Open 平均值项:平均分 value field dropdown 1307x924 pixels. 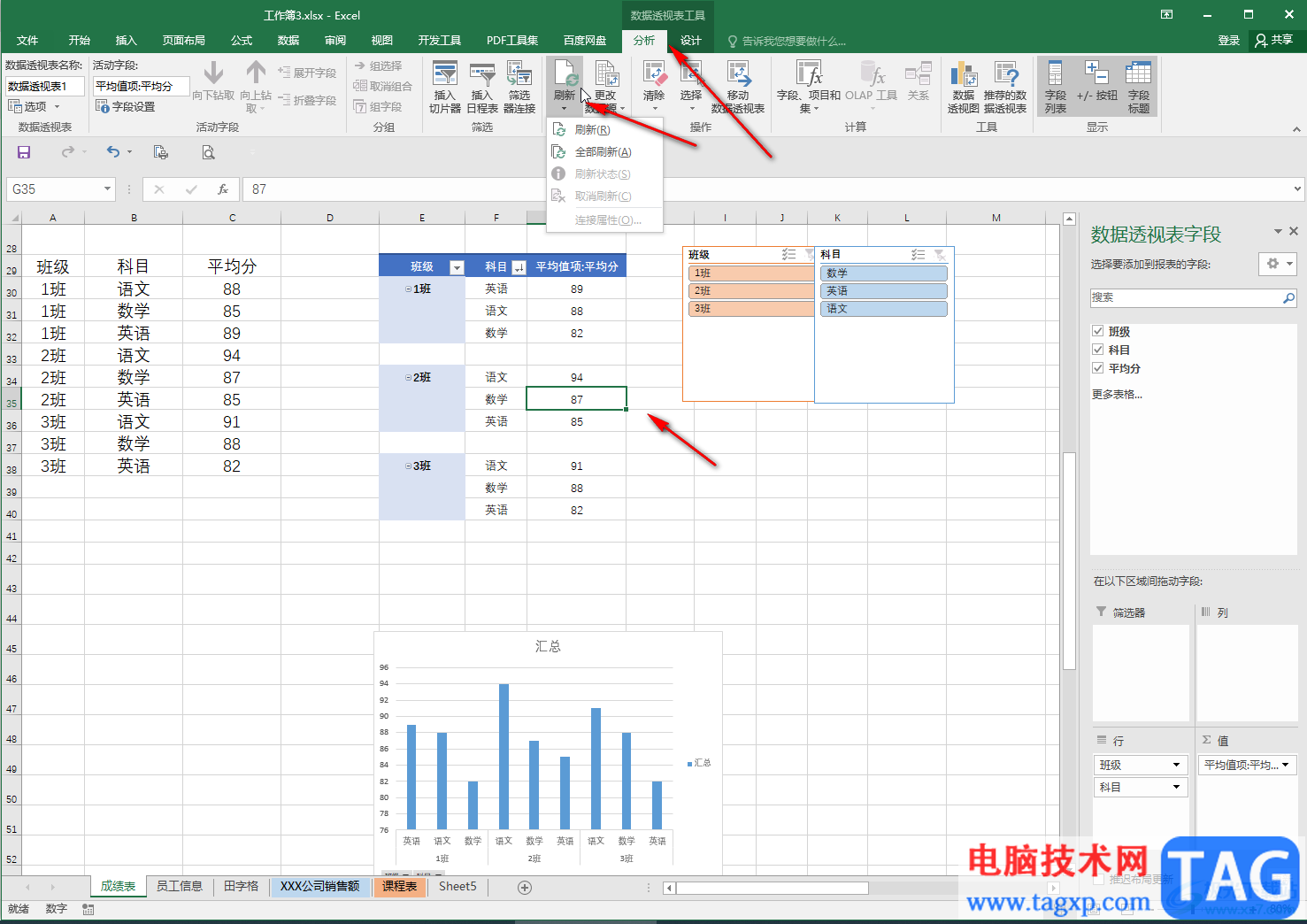coord(1285,765)
